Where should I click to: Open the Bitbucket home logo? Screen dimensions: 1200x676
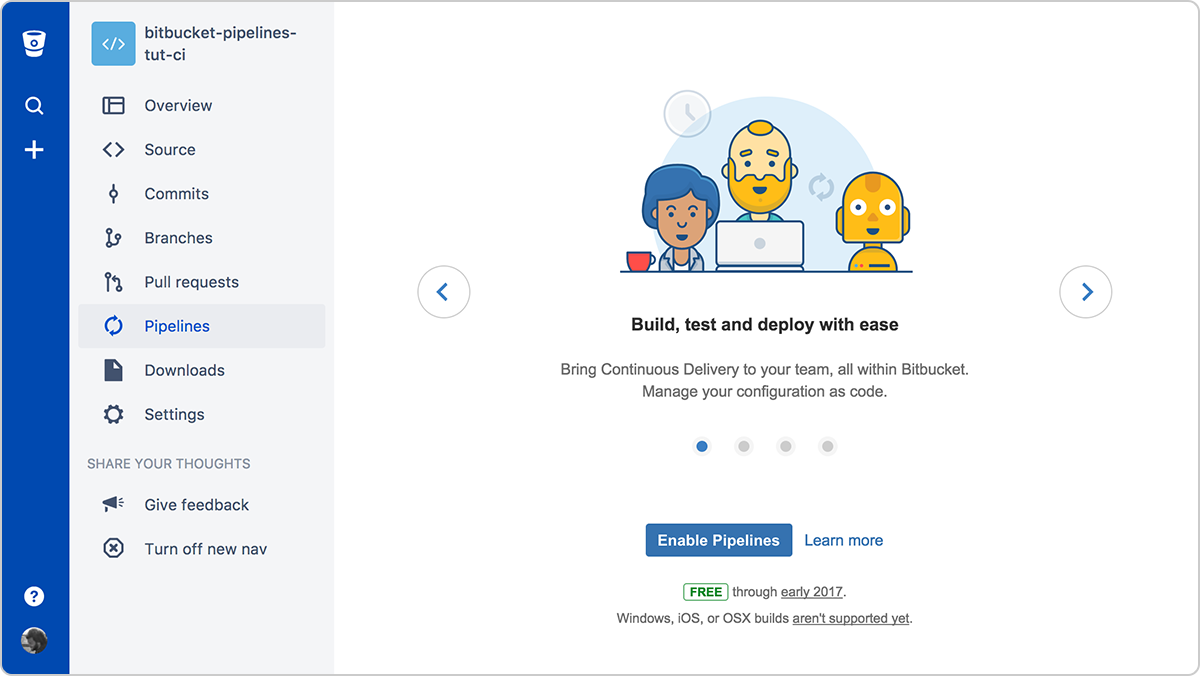[34, 43]
